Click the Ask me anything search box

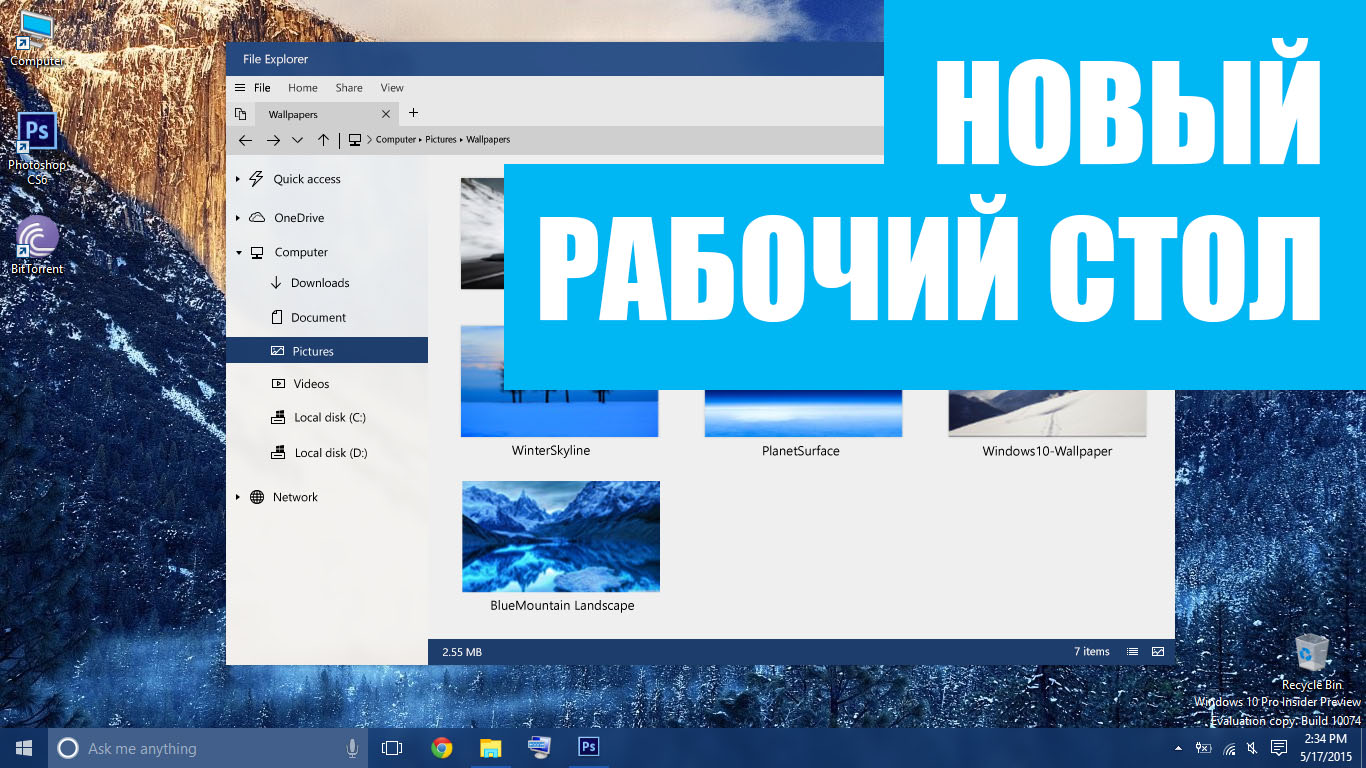(x=207, y=748)
